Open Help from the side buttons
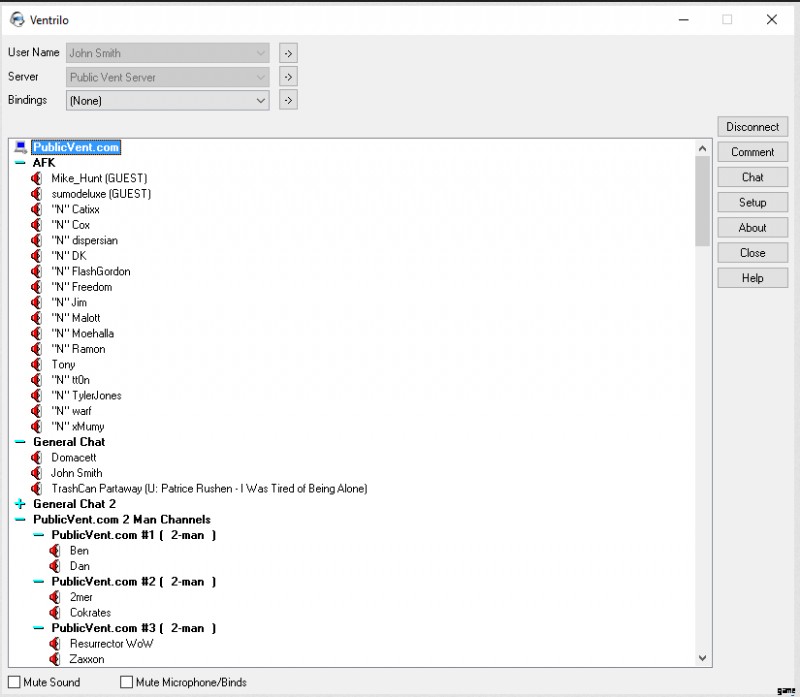 click(753, 278)
